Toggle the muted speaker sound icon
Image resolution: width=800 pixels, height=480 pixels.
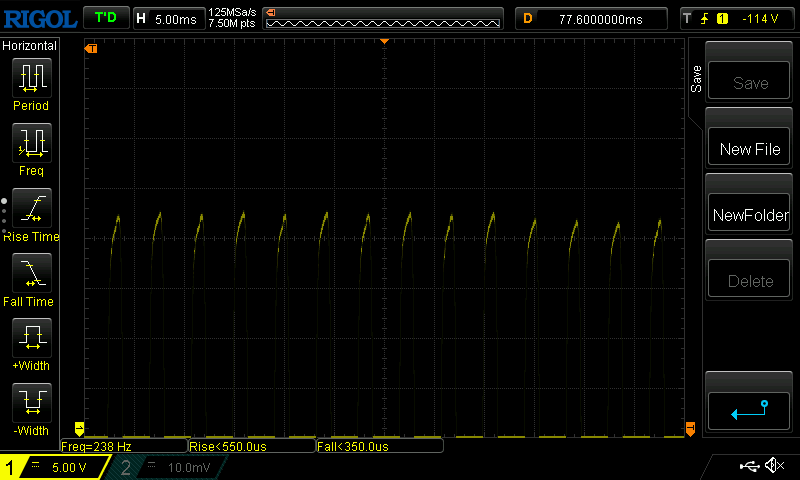point(774,465)
